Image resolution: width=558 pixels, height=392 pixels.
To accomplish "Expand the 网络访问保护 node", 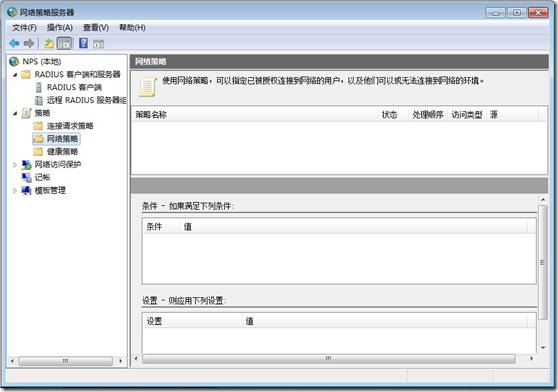I will pos(15,165).
